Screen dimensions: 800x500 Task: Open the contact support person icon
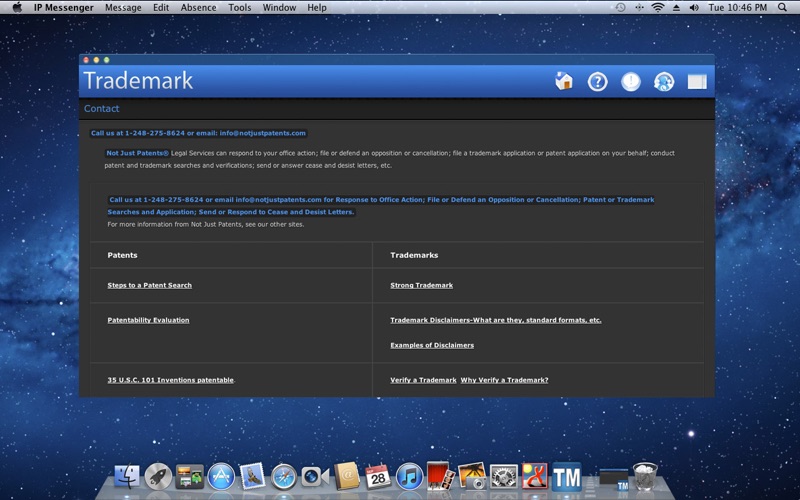(664, 82)
